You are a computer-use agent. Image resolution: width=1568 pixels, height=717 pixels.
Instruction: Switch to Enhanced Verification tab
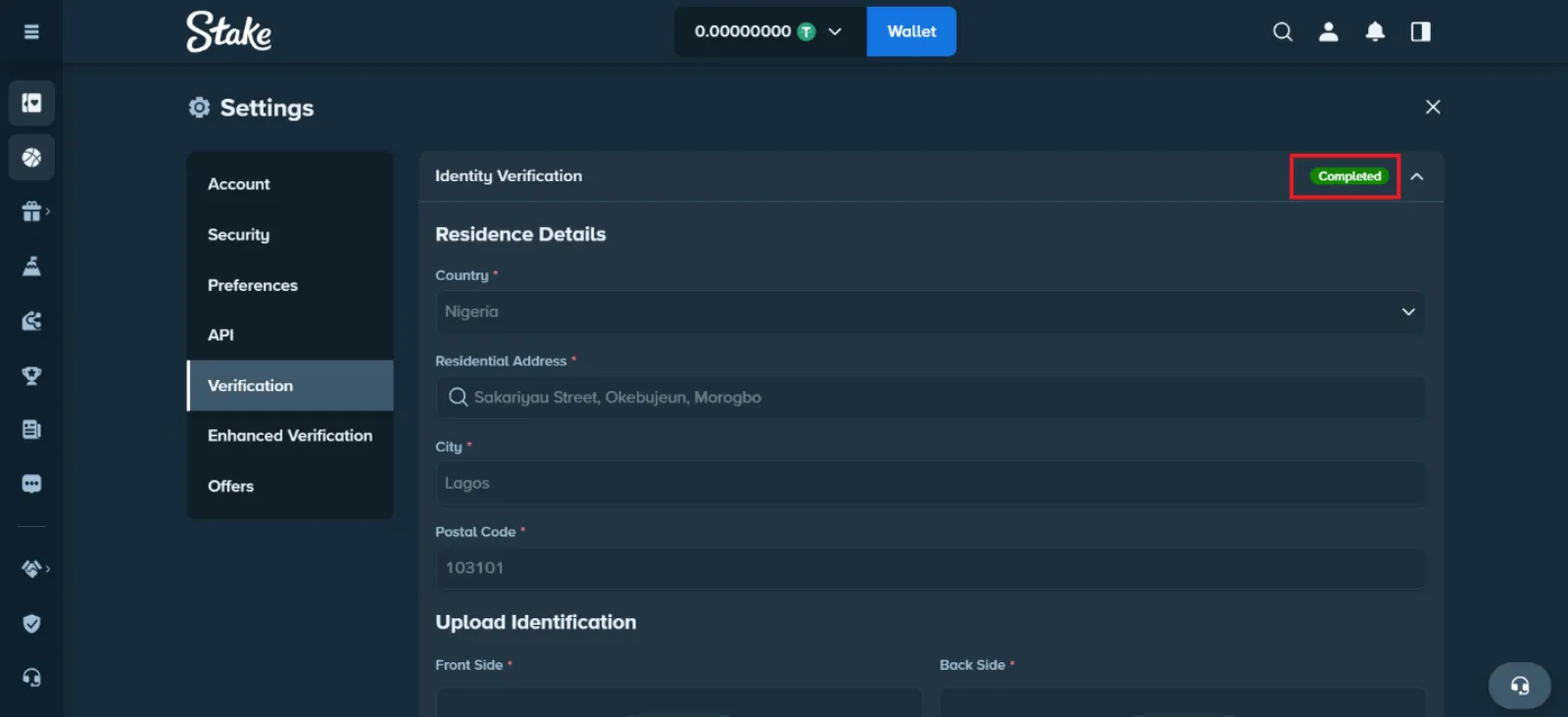(x=290, y=435)
